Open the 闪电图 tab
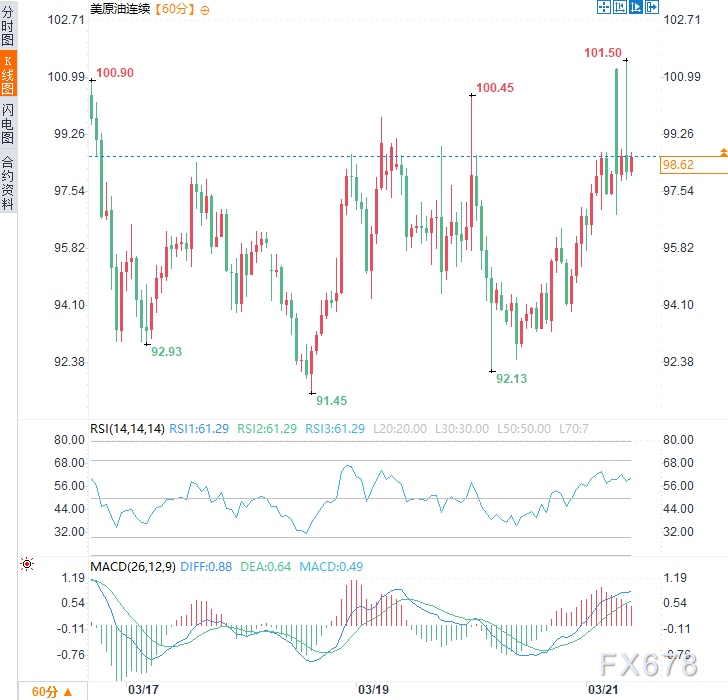The height and width of the screenshot is (700, 728). [8, 122]
